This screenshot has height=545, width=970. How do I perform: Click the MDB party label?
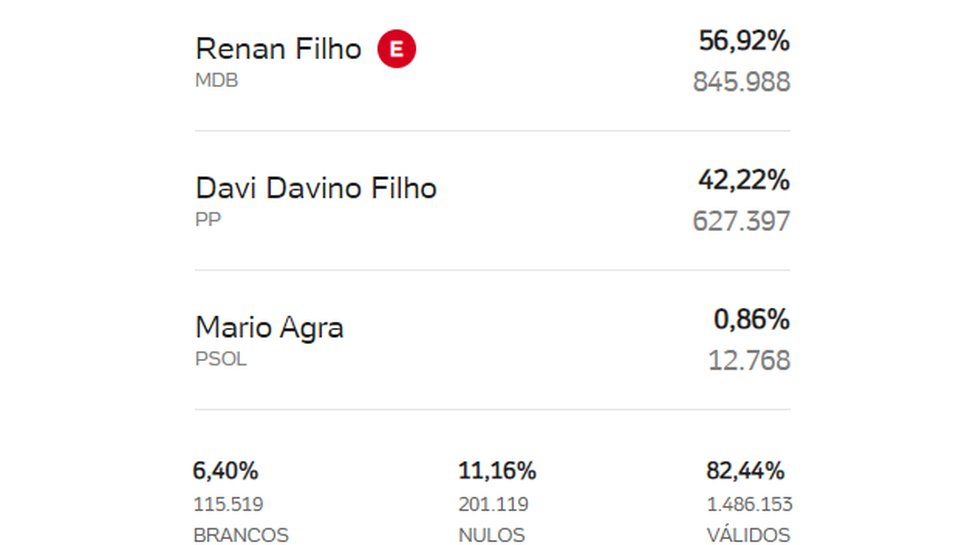(x=217, y=80)
